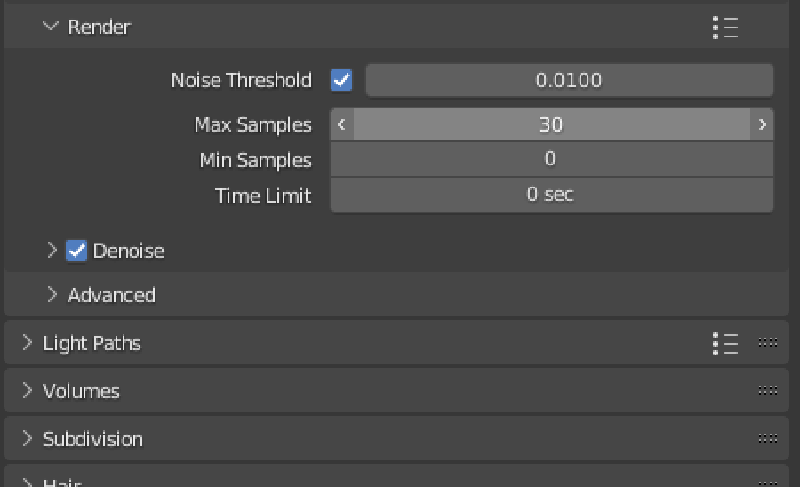
Task: Open the Render sampling presets icon
Action: pos(726,27)
